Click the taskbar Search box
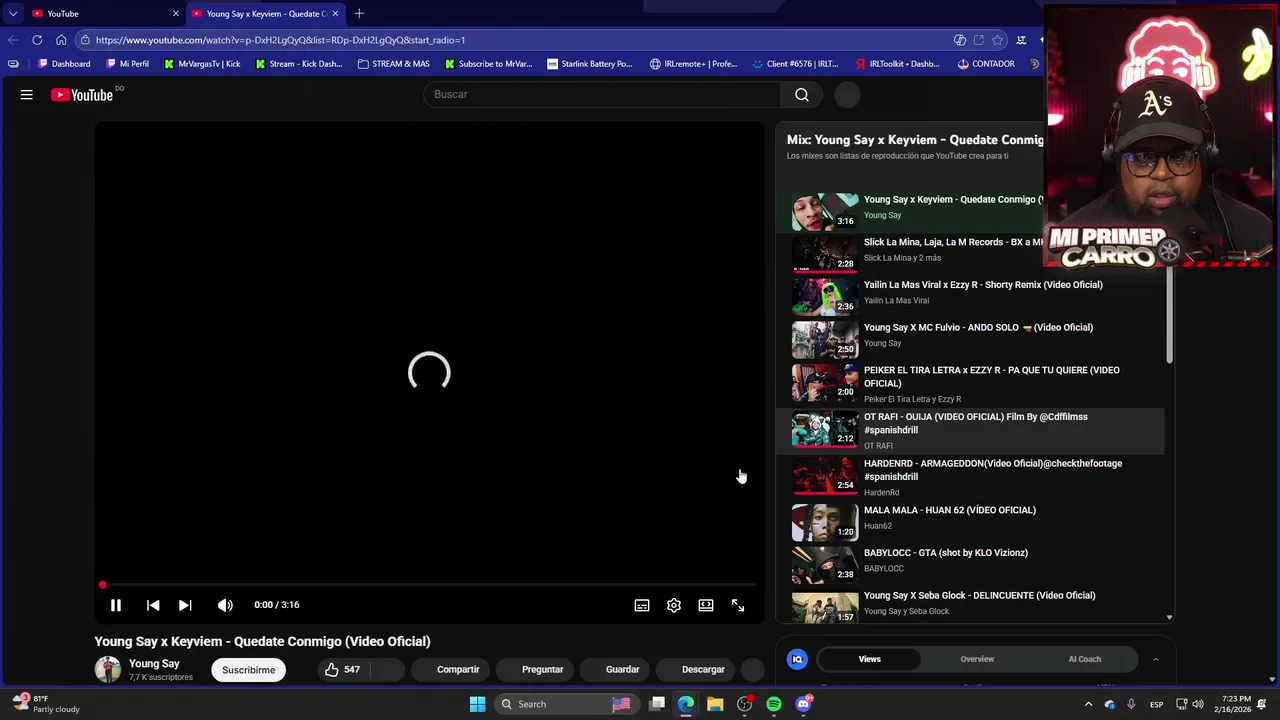Image resolution: width=1280 pixels, height=720 pixels. pyautogui.click(x=569, y=704)
